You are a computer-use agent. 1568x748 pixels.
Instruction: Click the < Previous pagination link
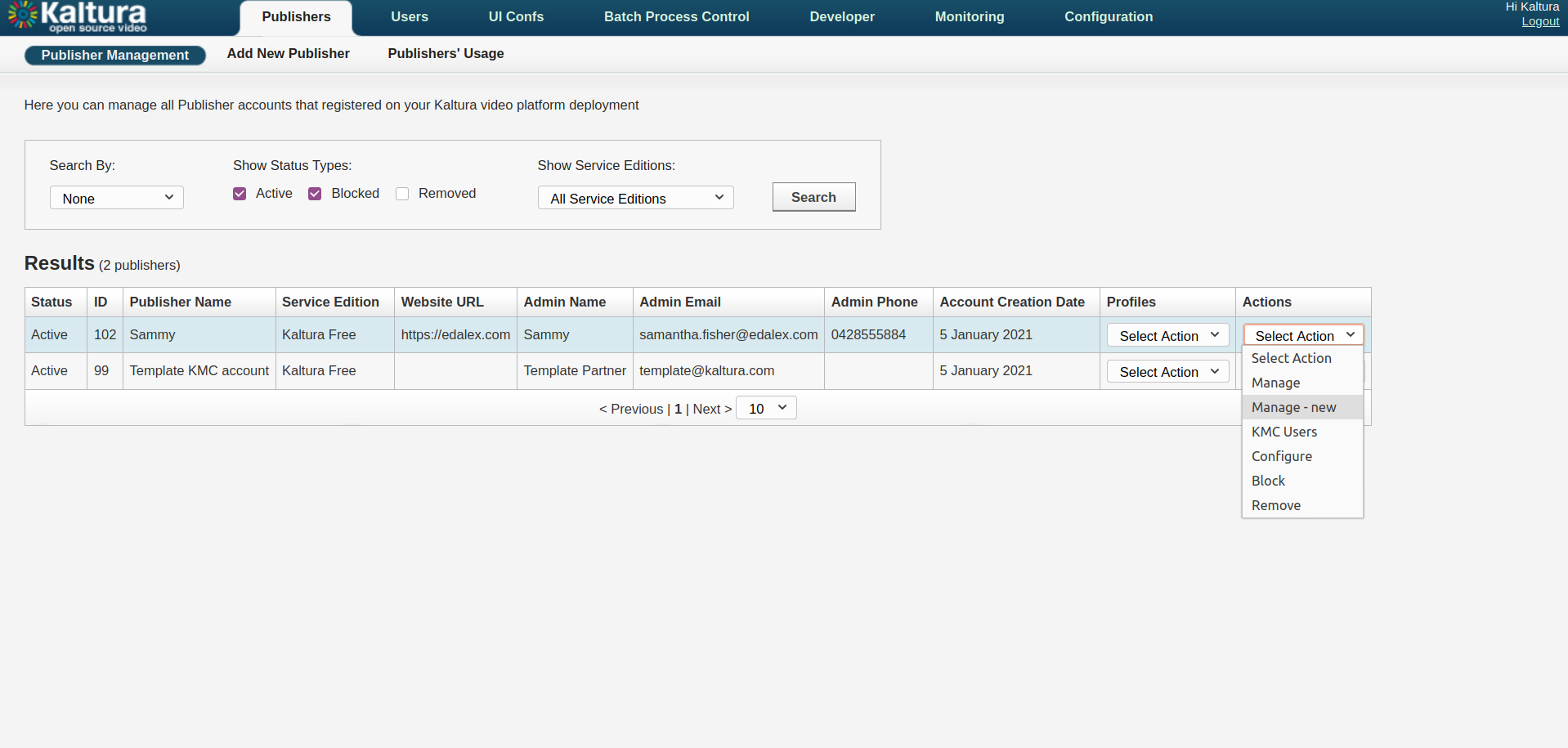point(631,409)
